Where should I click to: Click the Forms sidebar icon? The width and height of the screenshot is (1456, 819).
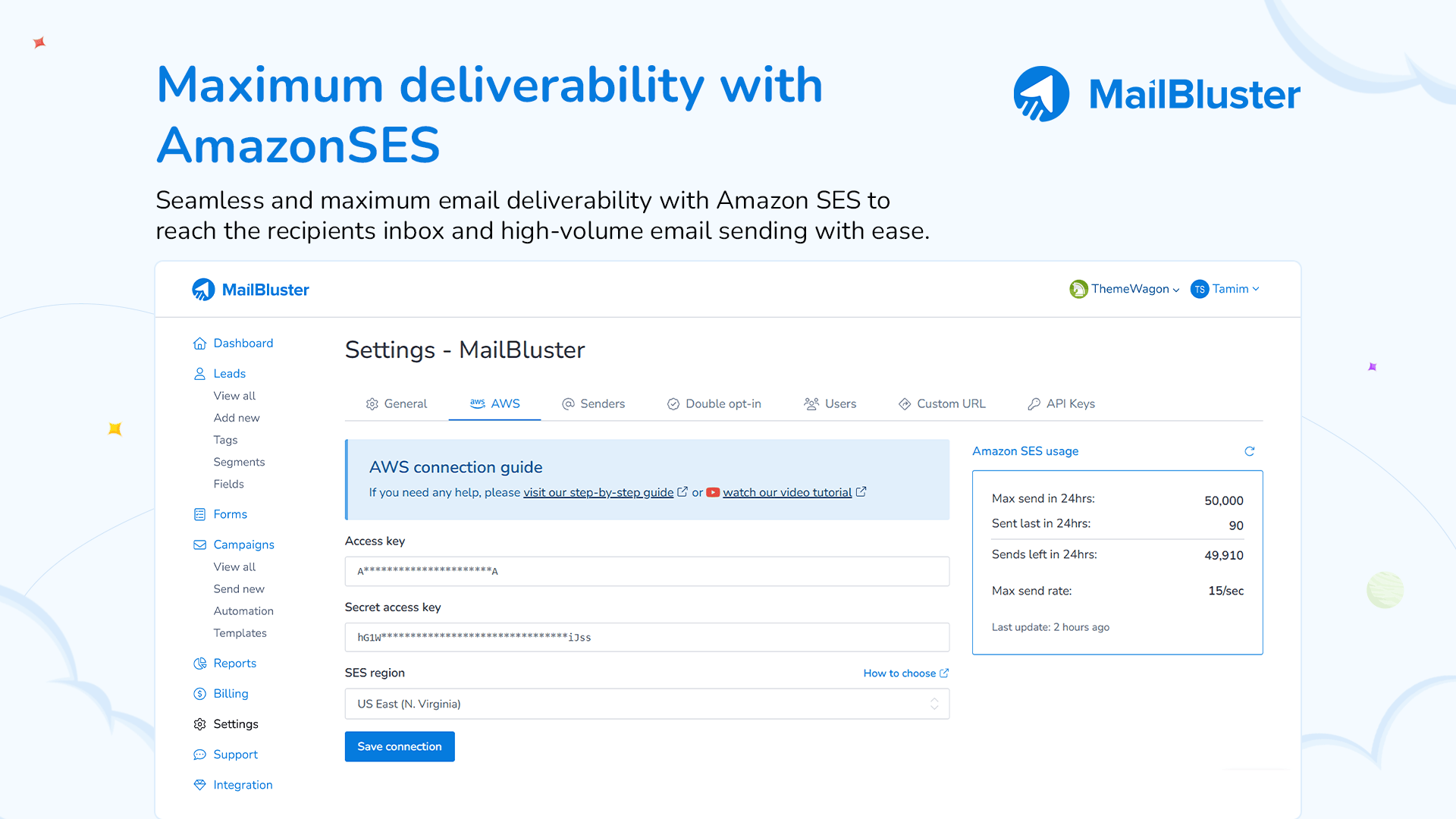[x=199, y=515]
